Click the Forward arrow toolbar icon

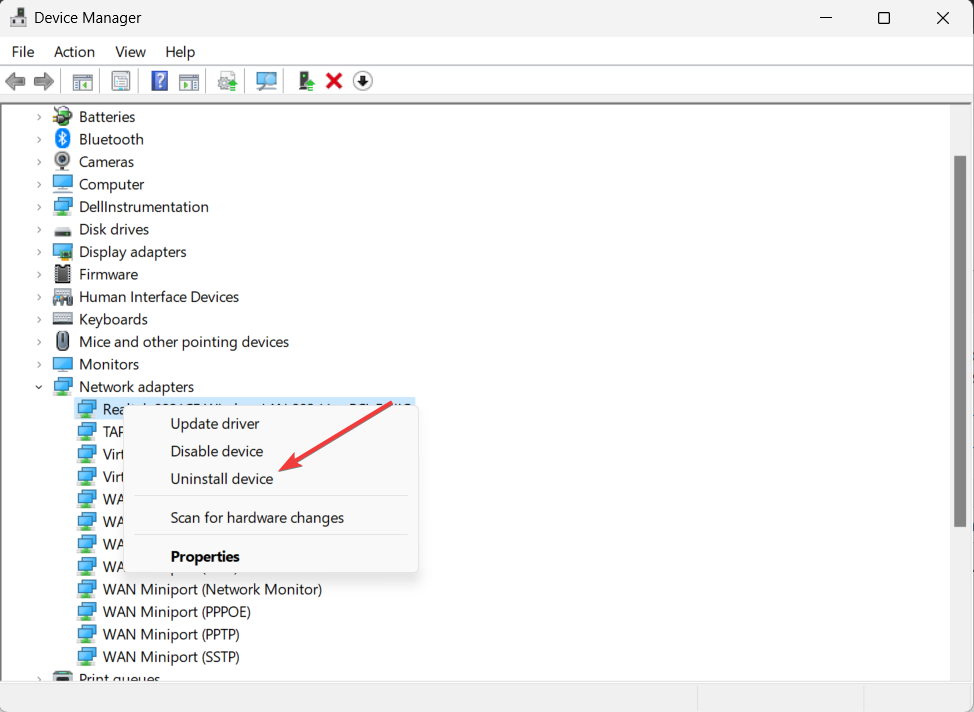tap(43, 81)
